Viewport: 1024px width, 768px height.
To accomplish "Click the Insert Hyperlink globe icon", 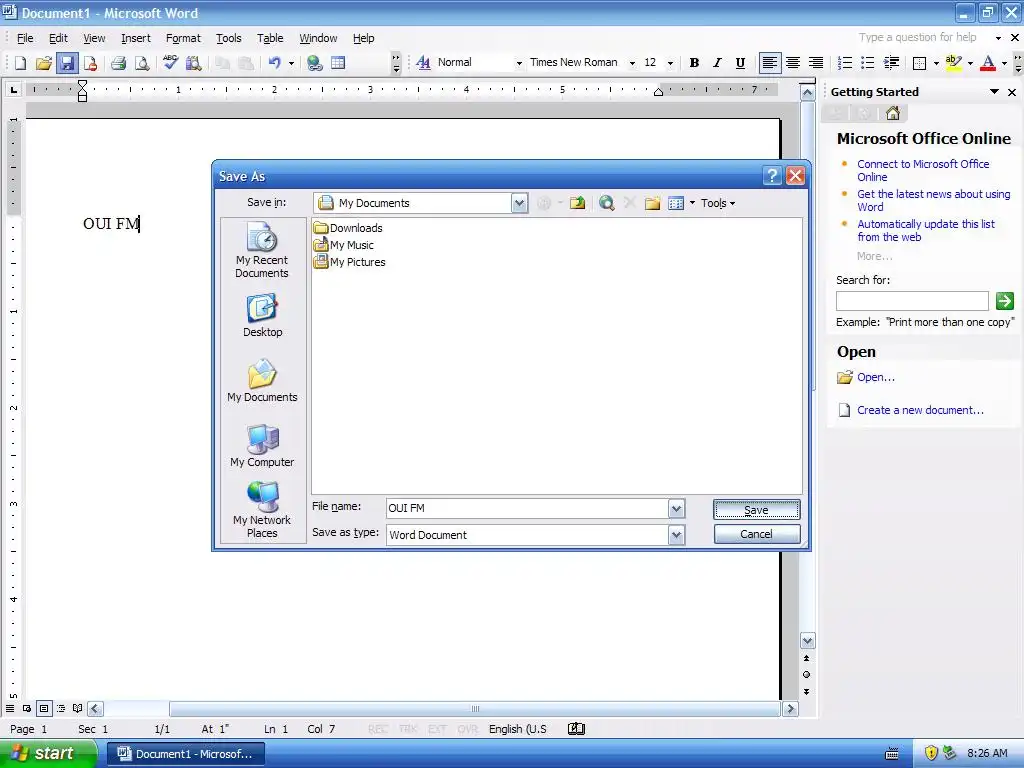I will click(x=315, y=63).
